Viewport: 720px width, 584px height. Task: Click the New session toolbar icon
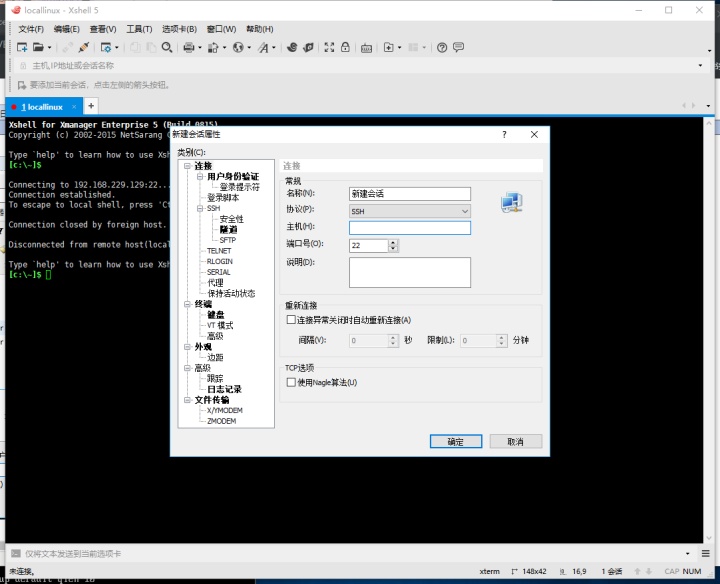point(22,47)
